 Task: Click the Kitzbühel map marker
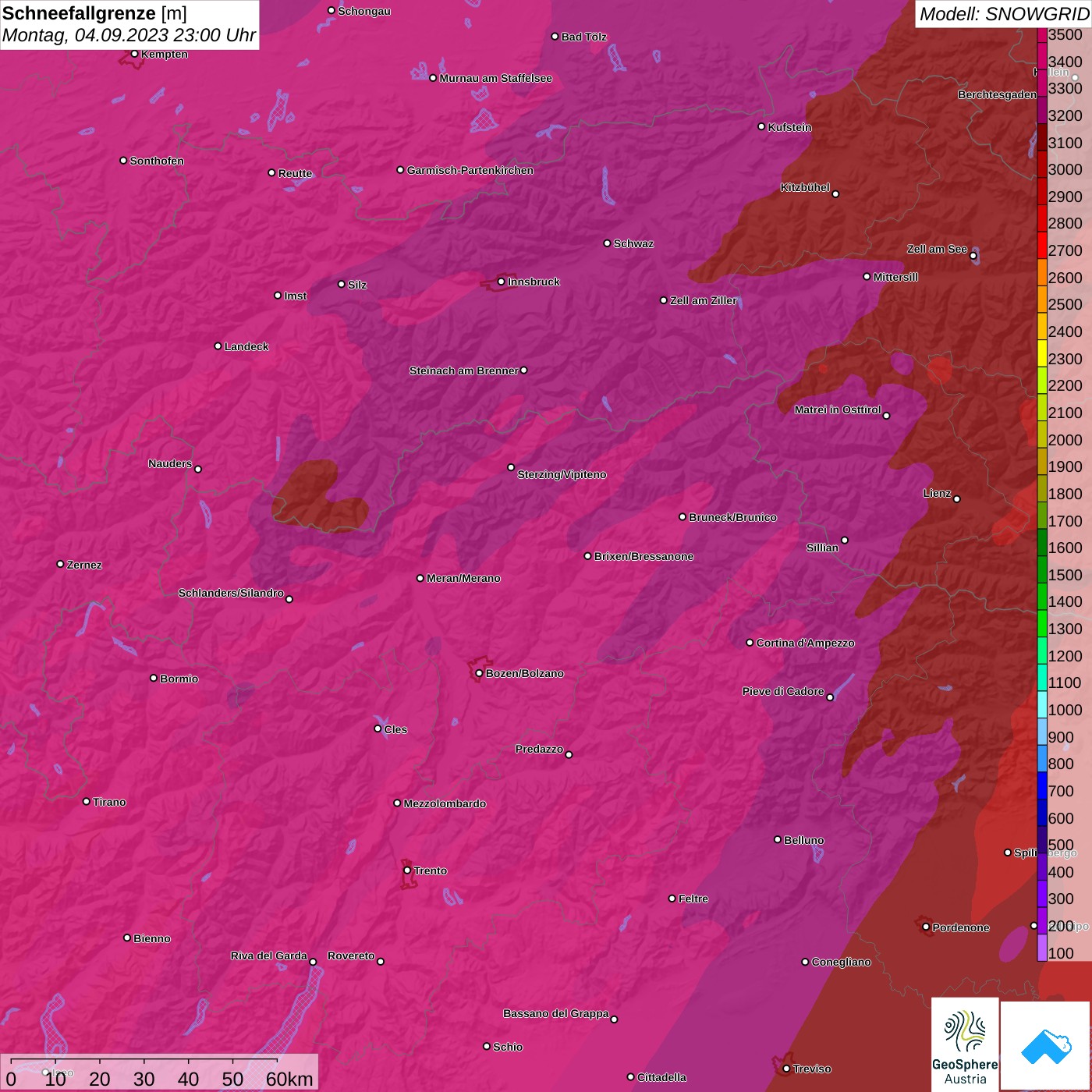835,193
